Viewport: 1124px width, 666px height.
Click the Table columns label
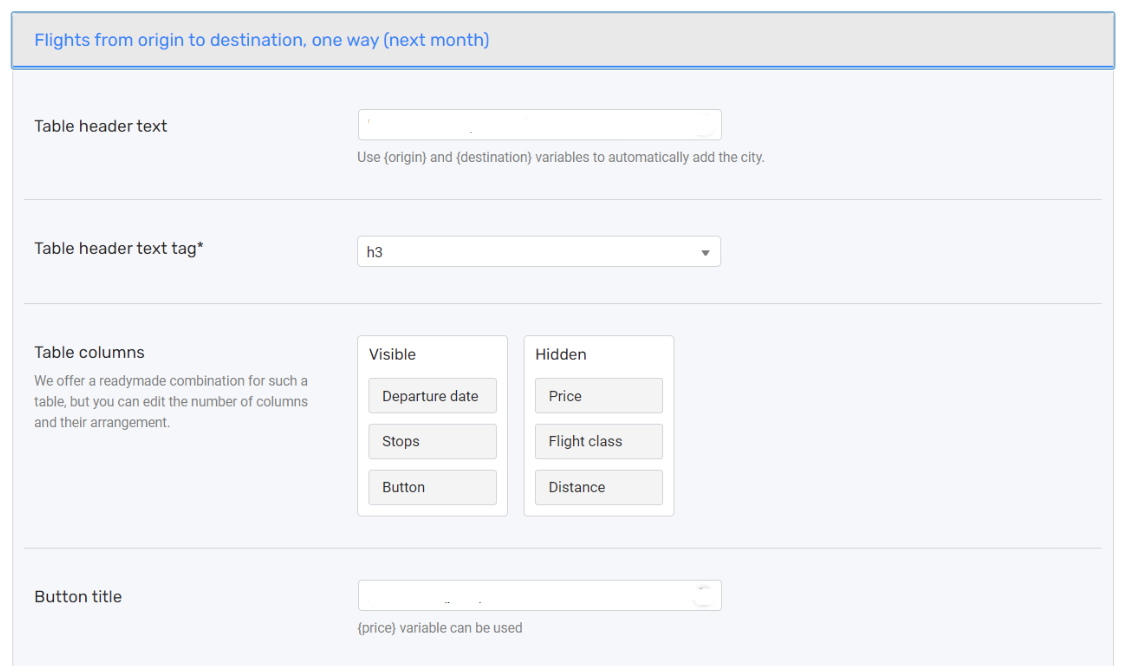coord(90,352)
